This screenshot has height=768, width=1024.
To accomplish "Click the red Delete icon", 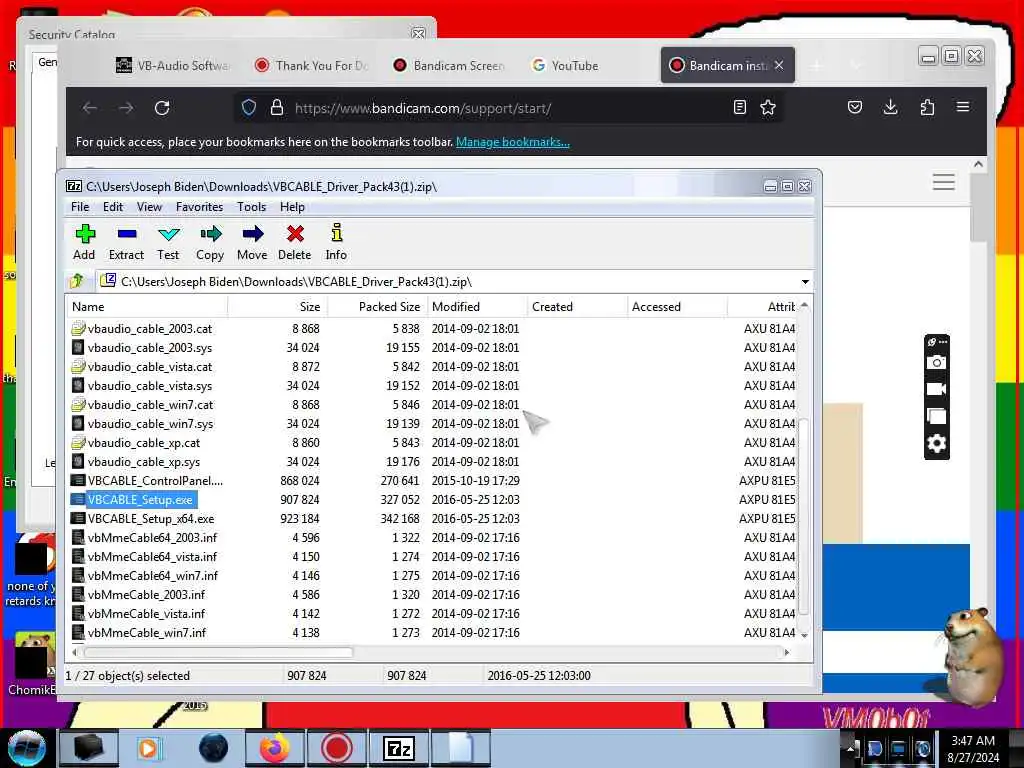I will click(295, 234).
